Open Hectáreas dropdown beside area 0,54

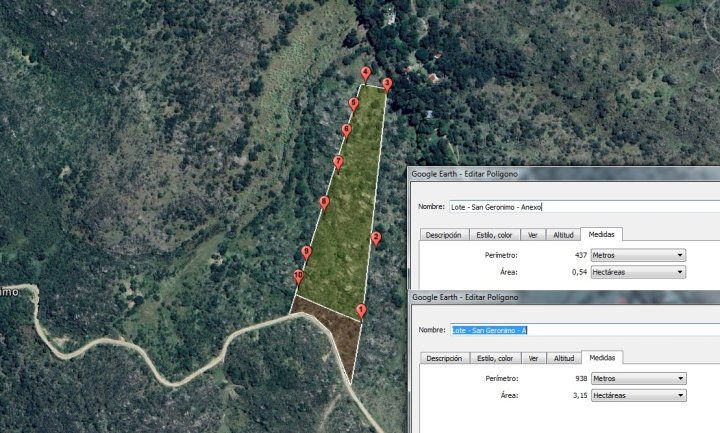tap(638, 272)
